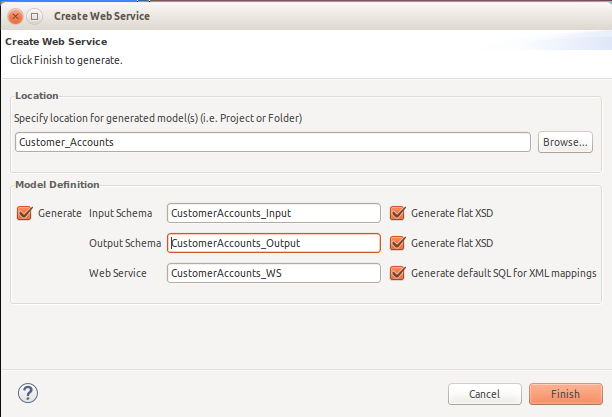612x417 pixels.
Task: Click the Input Schema label
Action: pos(120,213)
